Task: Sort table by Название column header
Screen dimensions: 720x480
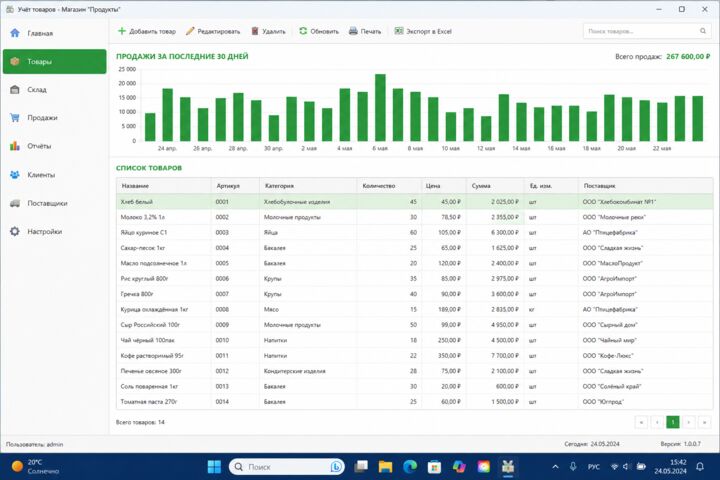Action: coord(164,186)
